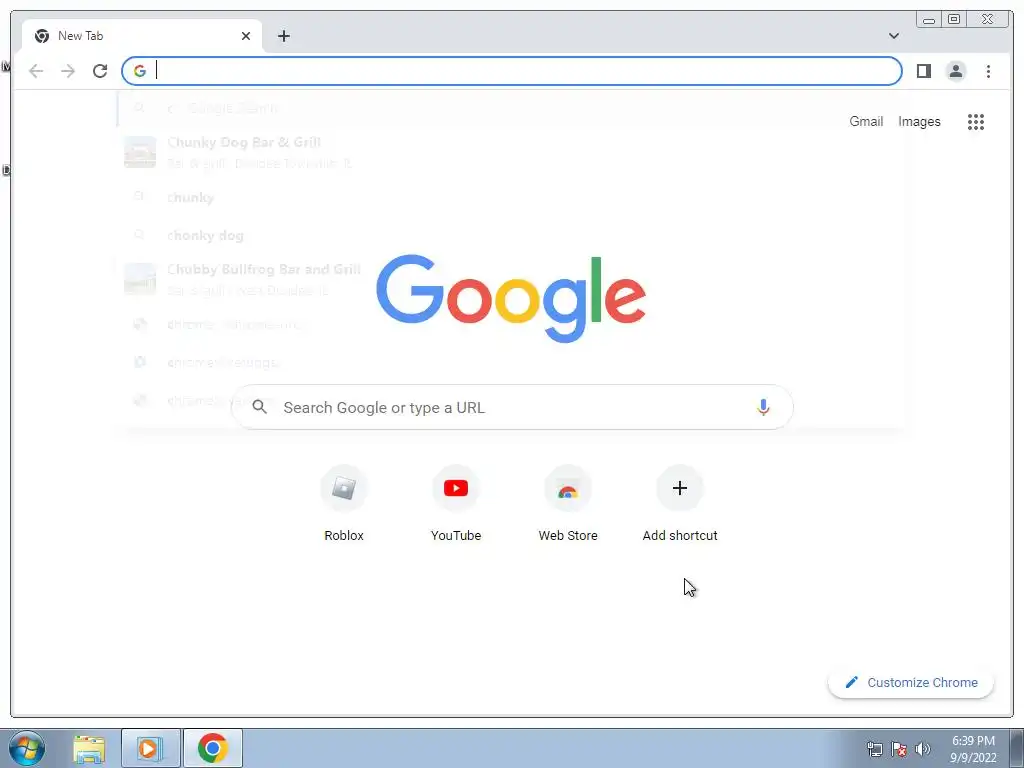Click the Google logo
The image size is (1024, 768).
[x=511, y=298]
